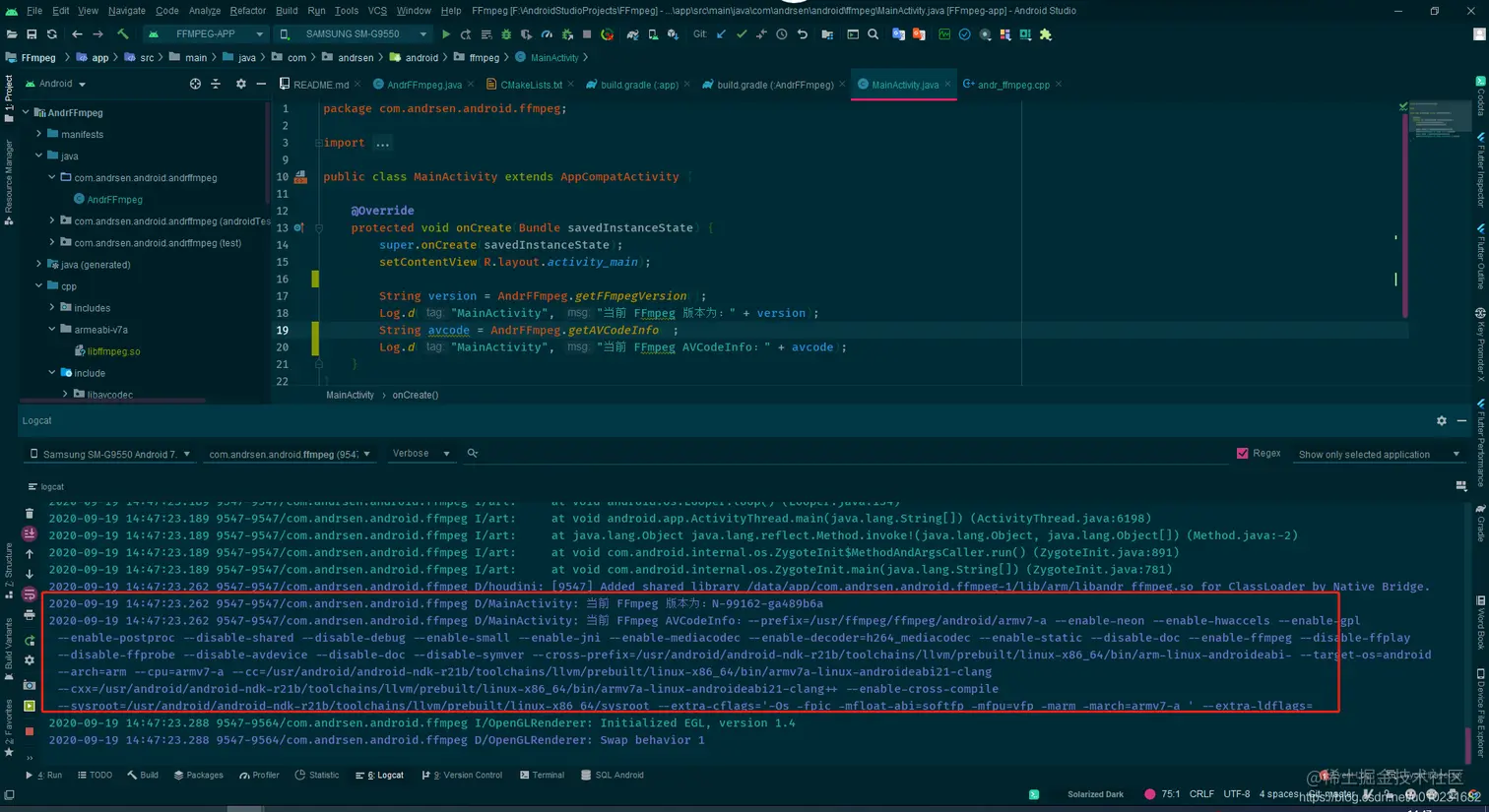Hide the Logcat panel with minimize icon
The image size is (1489, 812).
coord(1461,420)
